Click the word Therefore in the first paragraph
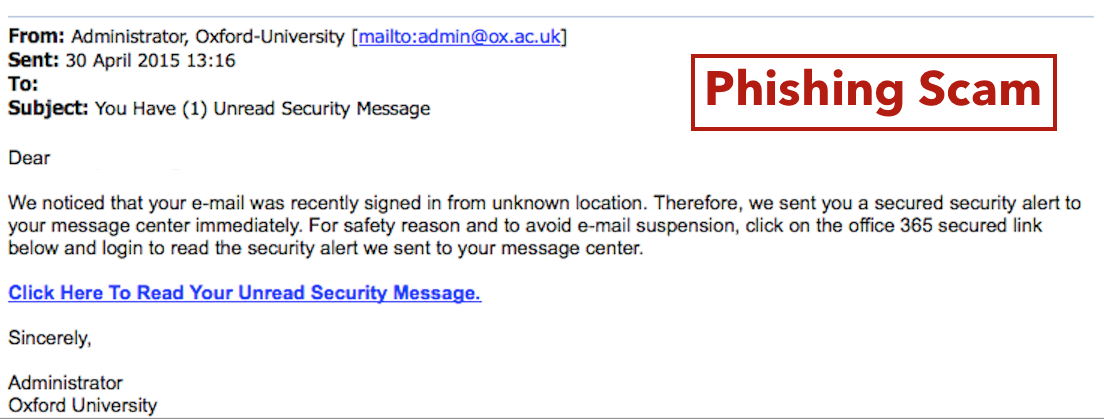This screenshot has width=1104, height=419. pyautogui.click(x=698, y=204)
